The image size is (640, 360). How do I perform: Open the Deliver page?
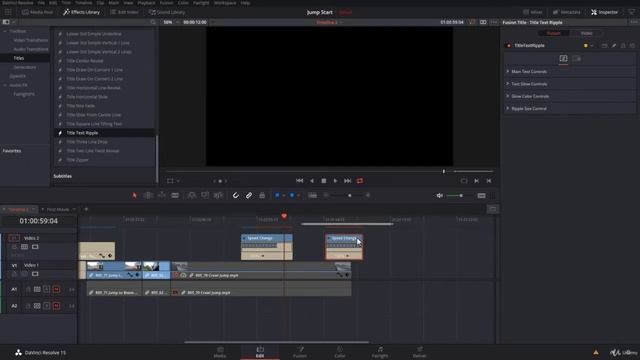(x=420, y=352)
